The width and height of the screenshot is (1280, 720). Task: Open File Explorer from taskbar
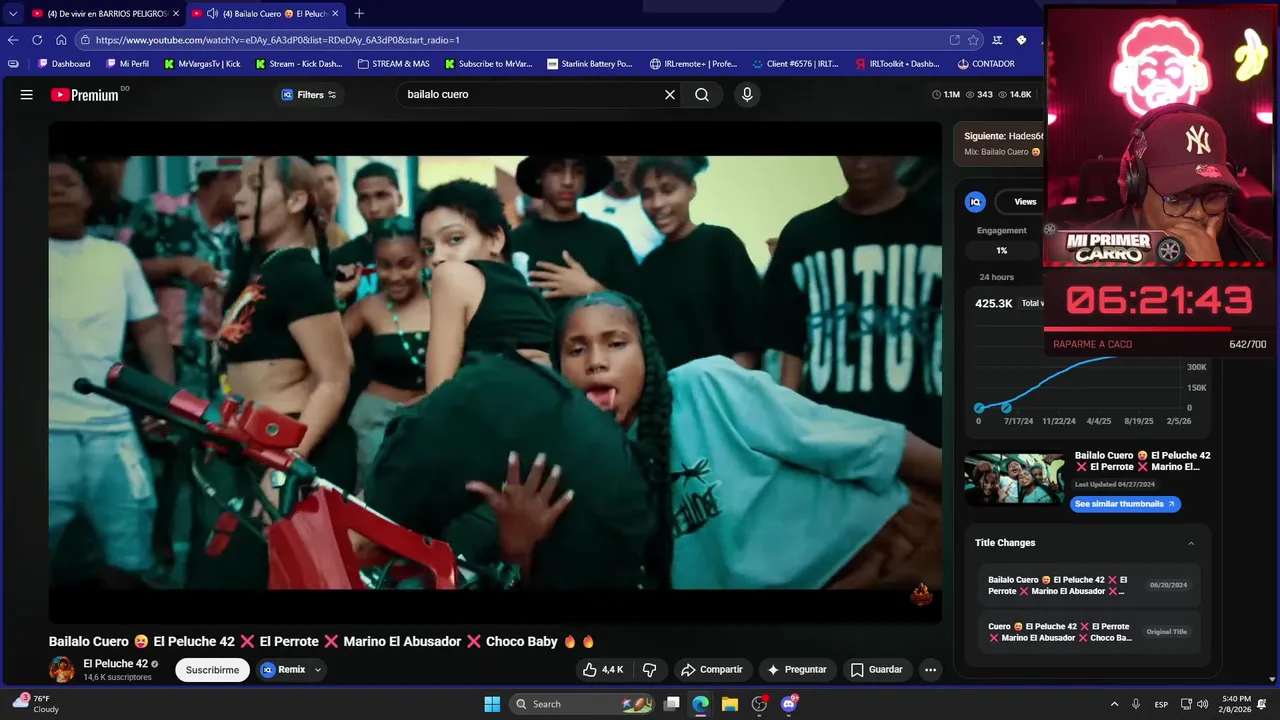(x=729, y=704)
